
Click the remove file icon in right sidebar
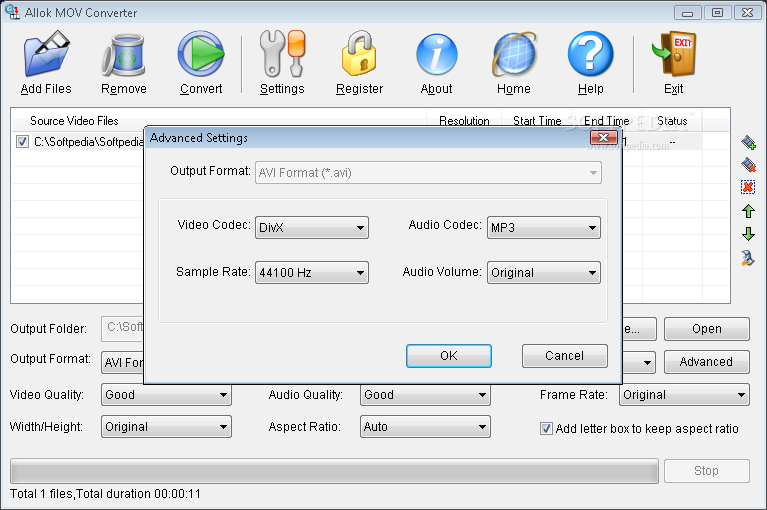748,165
